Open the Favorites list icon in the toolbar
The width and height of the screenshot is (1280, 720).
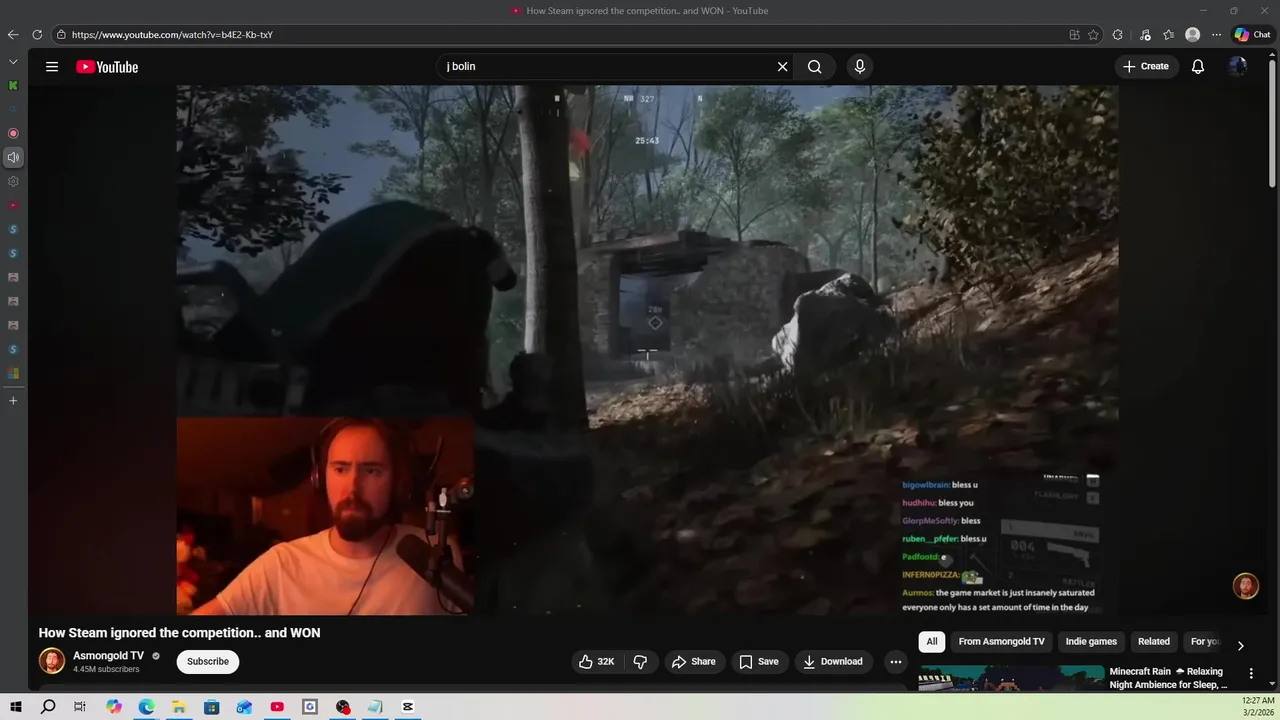[x=1168, y=34]
